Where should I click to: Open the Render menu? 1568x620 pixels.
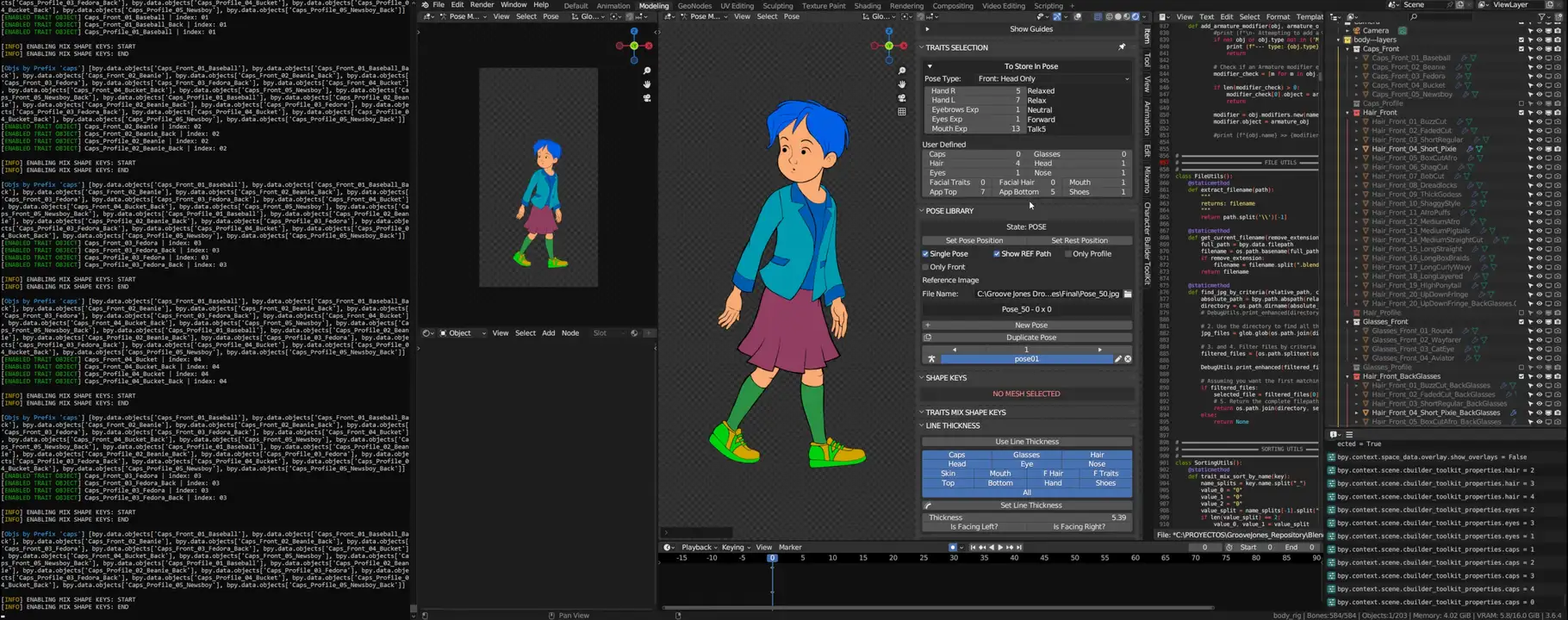tap(482, 5)
